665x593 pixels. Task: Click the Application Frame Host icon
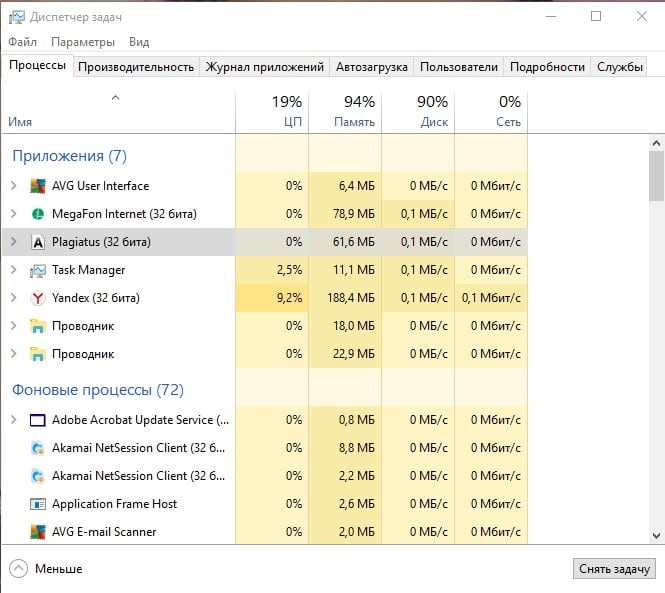[x=38, y=504]
